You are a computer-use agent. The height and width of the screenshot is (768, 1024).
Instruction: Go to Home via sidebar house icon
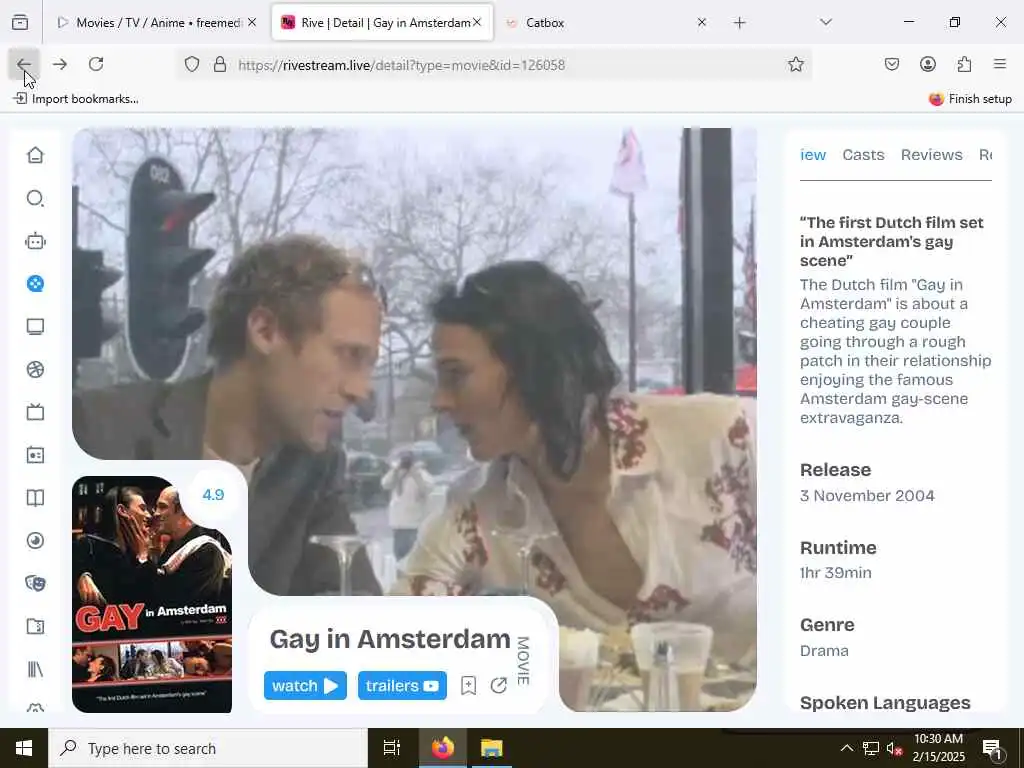tap(35, 155)
